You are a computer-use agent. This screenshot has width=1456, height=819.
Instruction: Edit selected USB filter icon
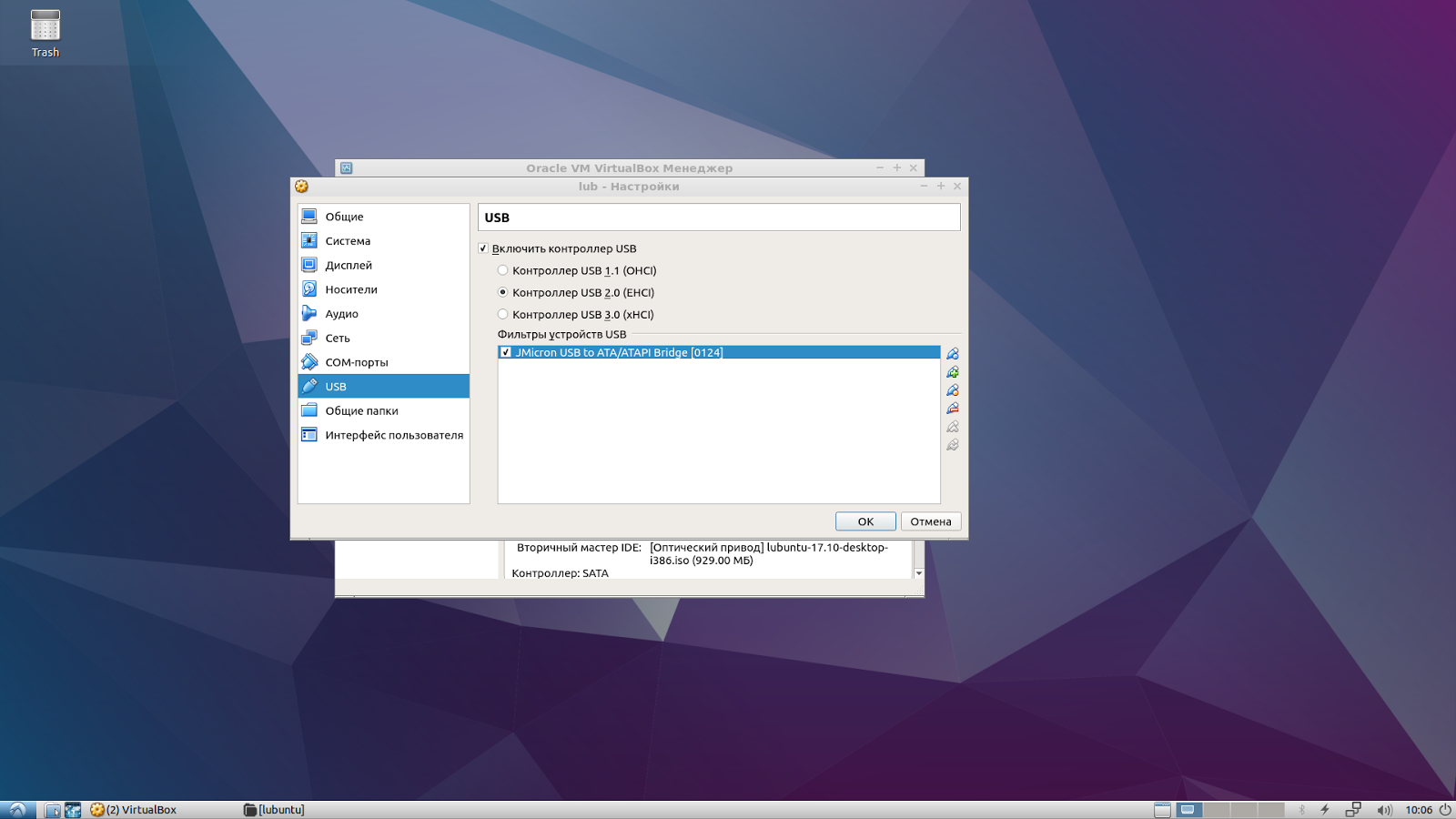click(953, 390)
